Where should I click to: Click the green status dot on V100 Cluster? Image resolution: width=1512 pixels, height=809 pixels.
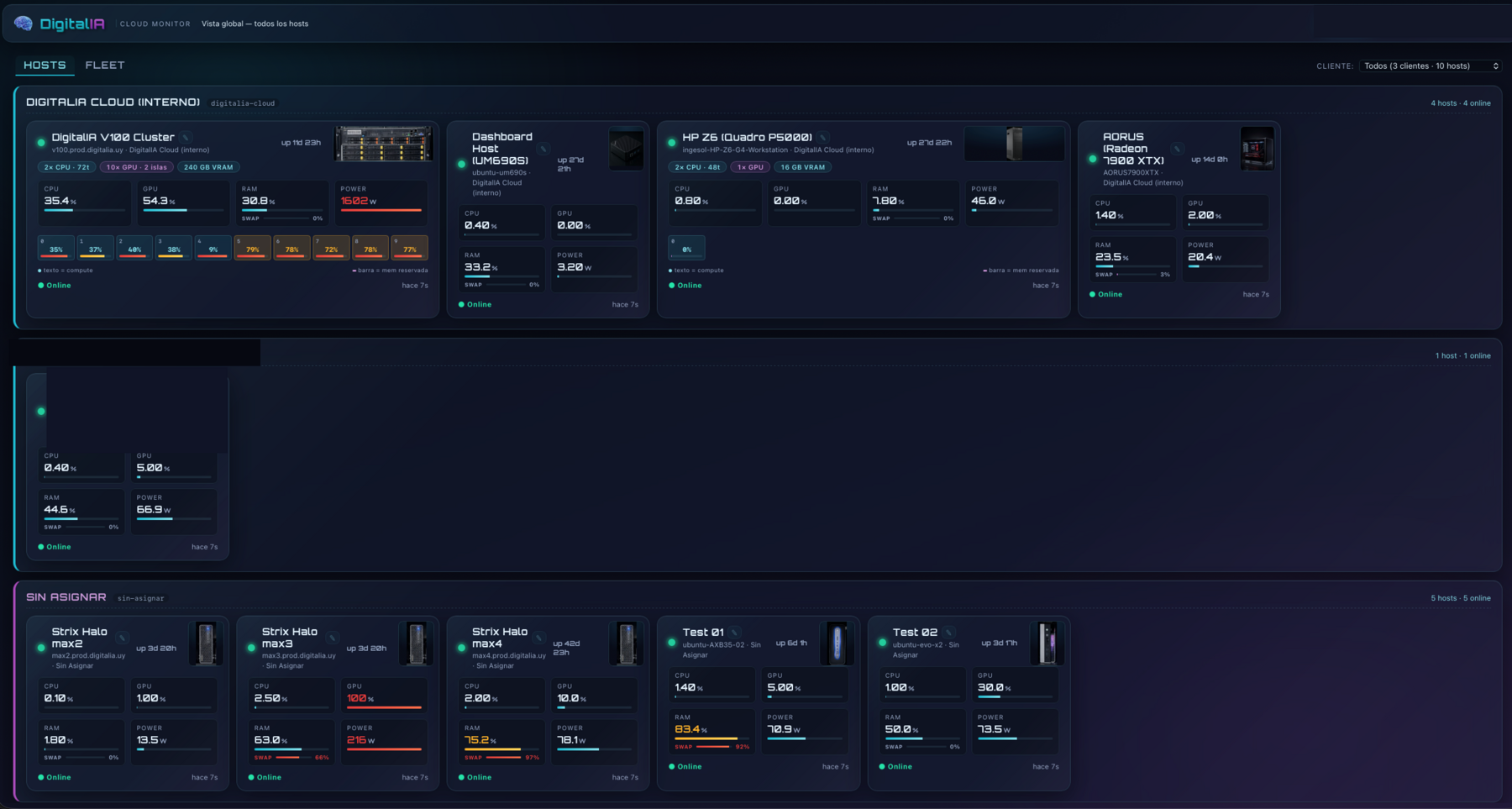click(41, 143)
